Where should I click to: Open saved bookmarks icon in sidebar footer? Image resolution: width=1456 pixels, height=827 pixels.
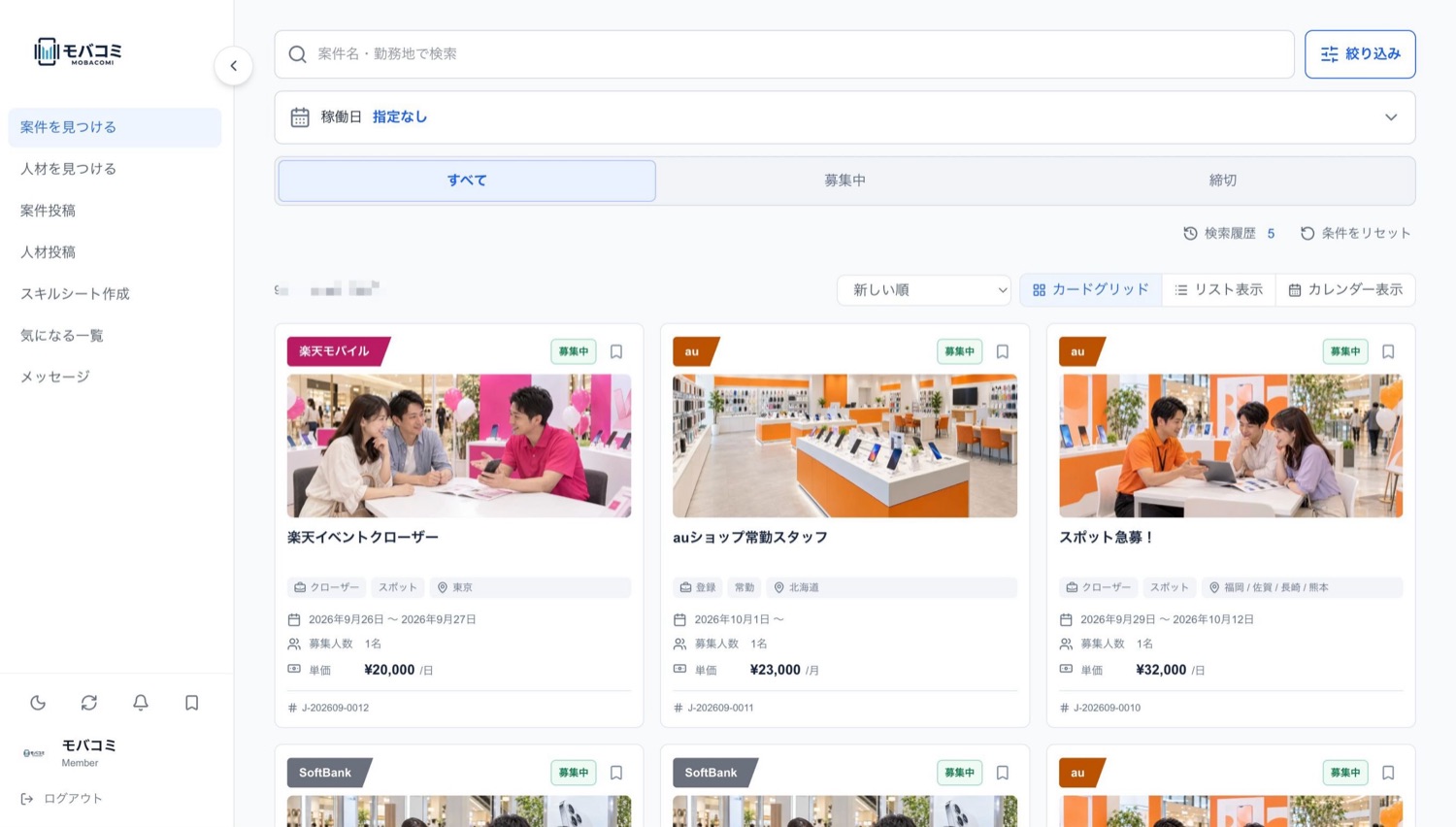(192, 703)
